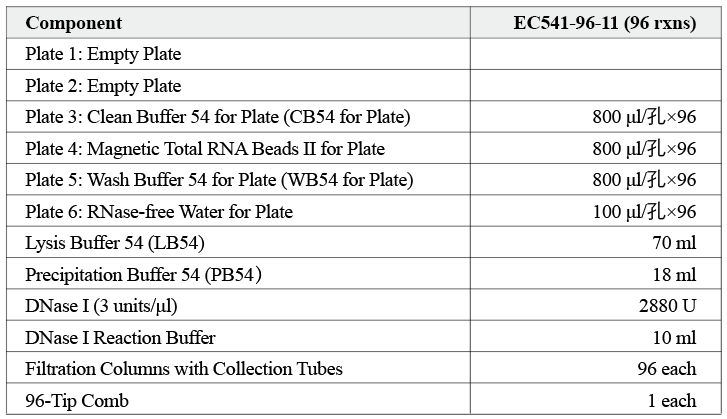Click the Component column header
The width and height of the screenshot is (727, 419).
click(73, 23)
